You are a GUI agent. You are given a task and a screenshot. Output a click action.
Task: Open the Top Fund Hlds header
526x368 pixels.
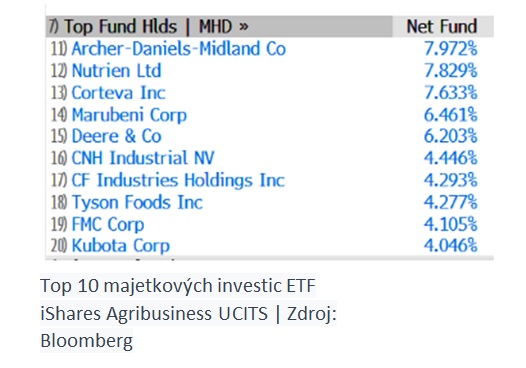point(121,27)
